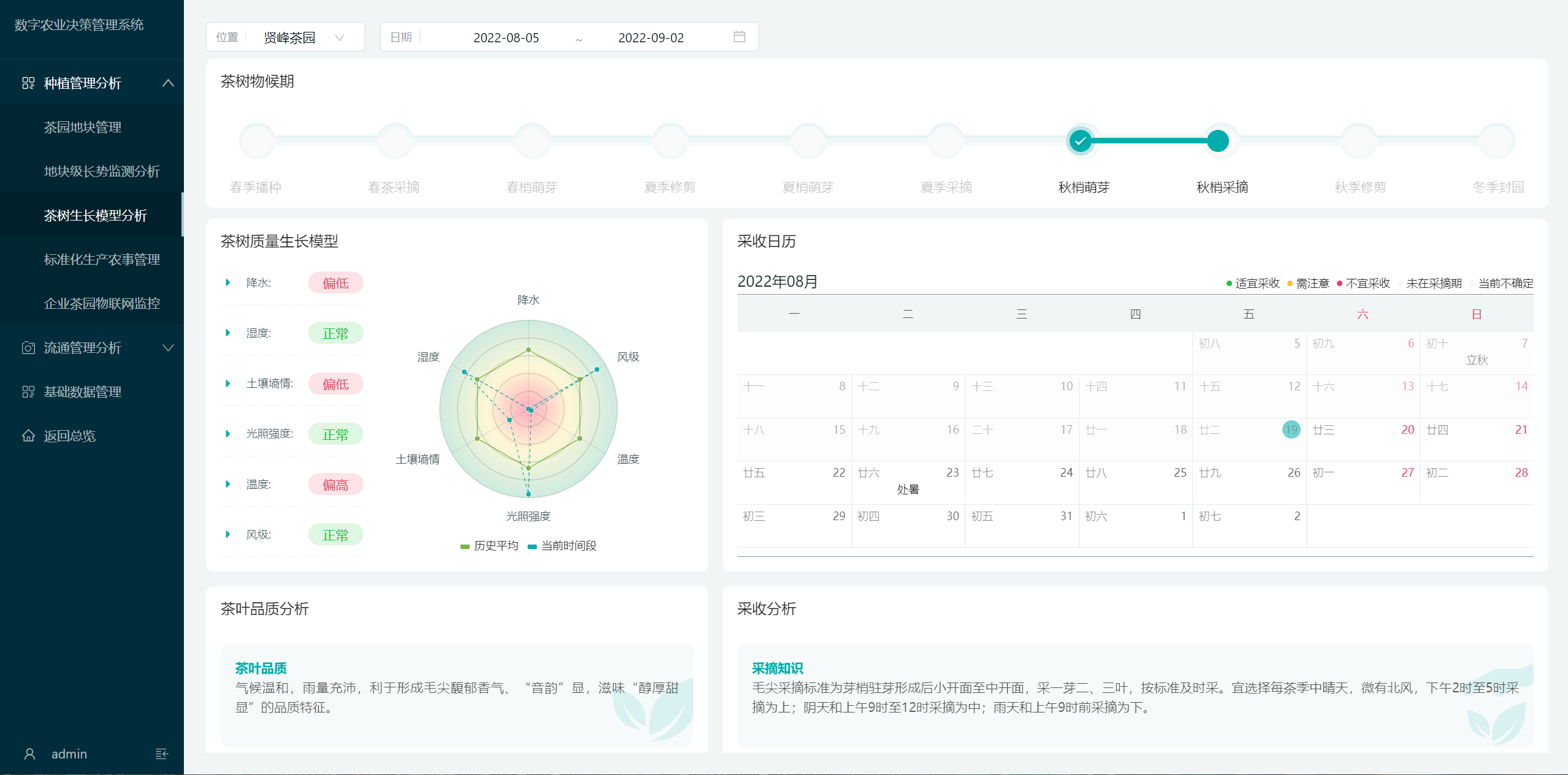
Task: Click the 种植管理分析 grid icon in the sidebar
Action: coord(28,83)
